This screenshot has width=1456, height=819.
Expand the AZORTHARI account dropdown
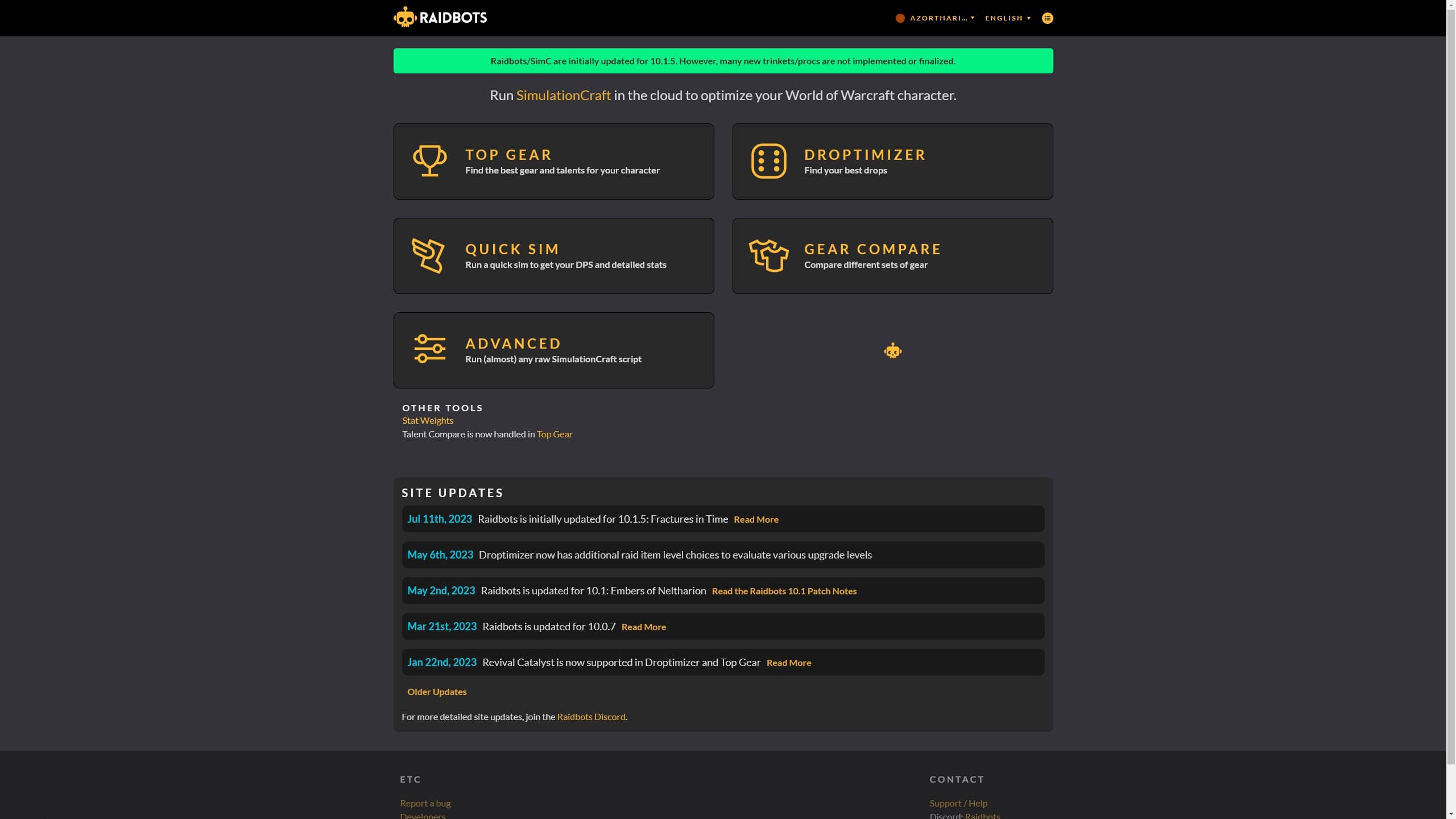click(942, 18)
